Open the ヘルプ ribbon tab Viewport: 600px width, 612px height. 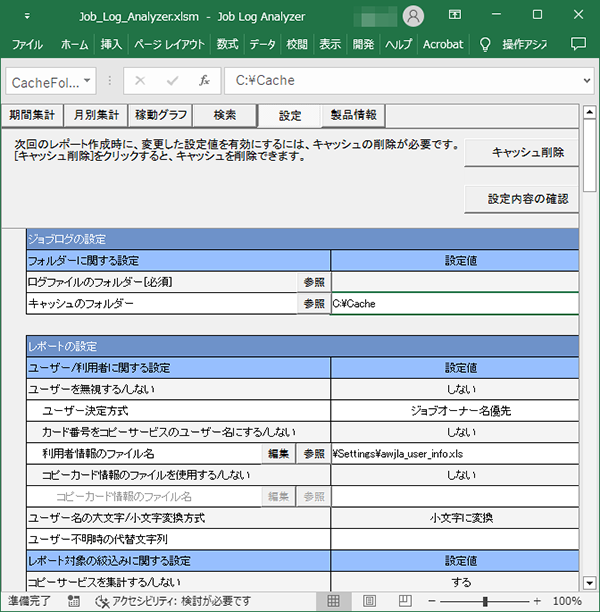click(x=398, y=44)
